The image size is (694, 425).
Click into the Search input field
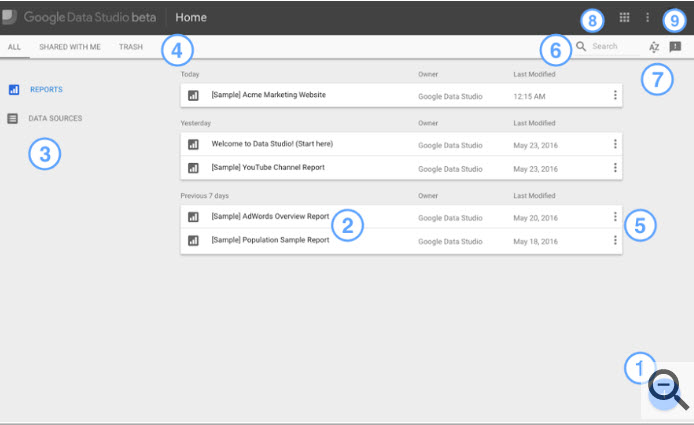[x=615, y=46]
